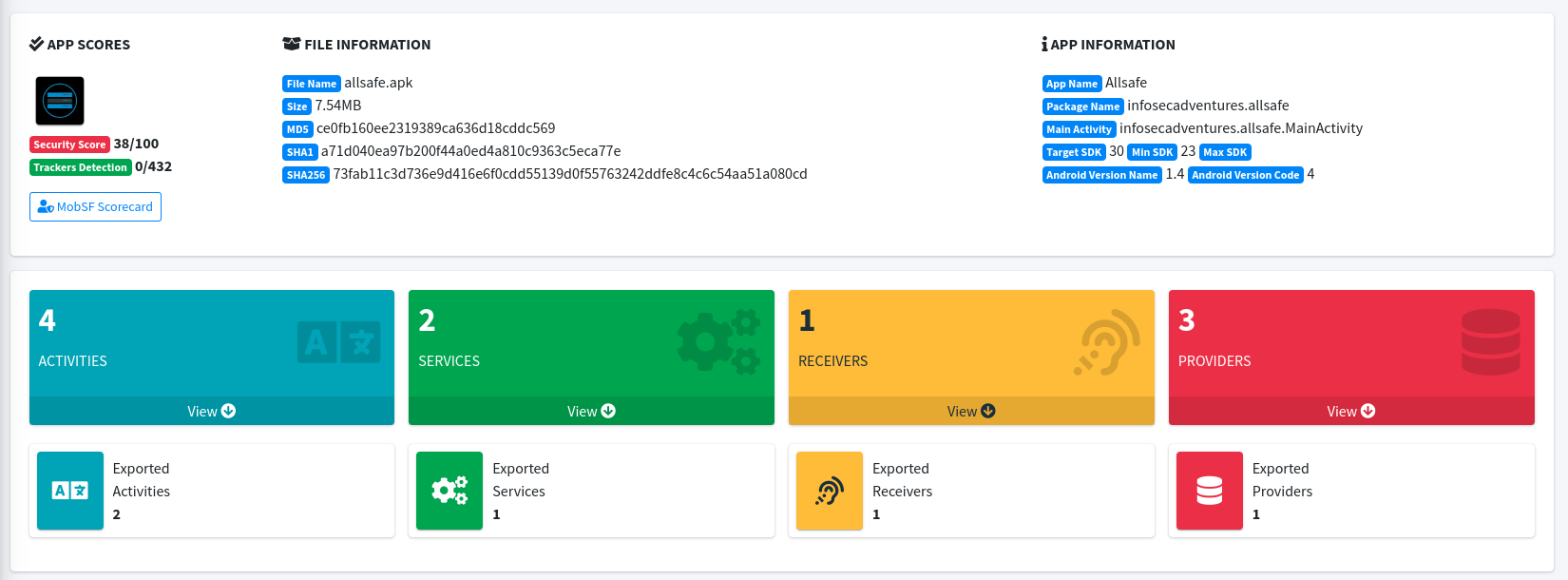
Task: Click the SHA256 hash label
Action: pos(306,175)
